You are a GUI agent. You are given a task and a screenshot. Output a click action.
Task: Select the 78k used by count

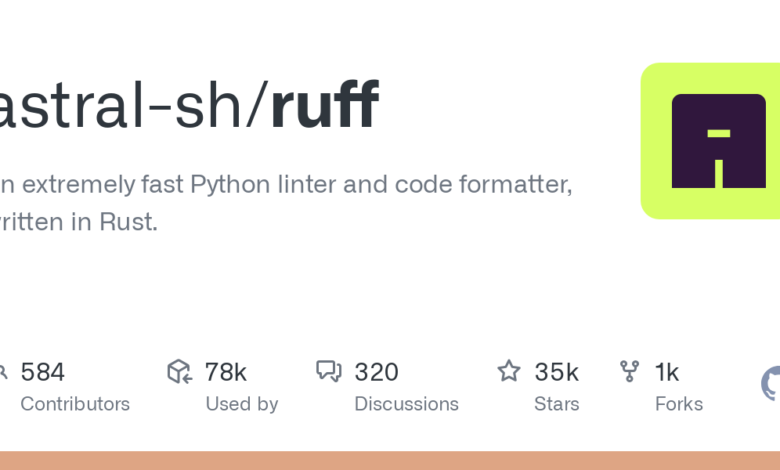pos(225,372)
